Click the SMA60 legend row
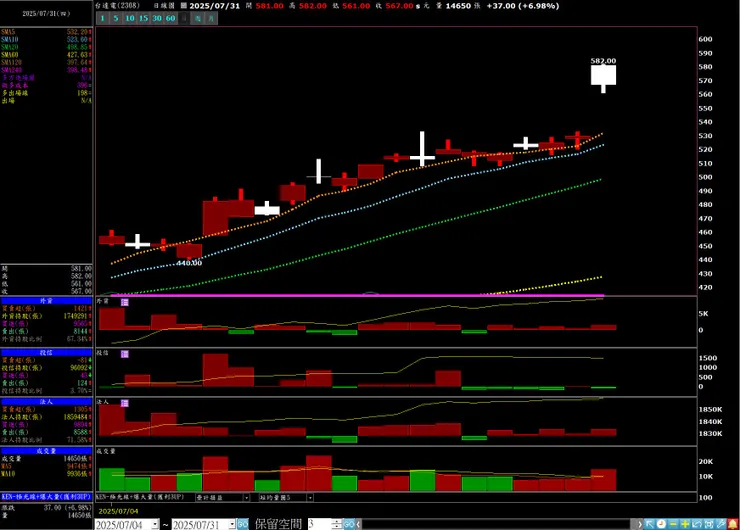The image size is (740, 530). (x=46, y=55)
